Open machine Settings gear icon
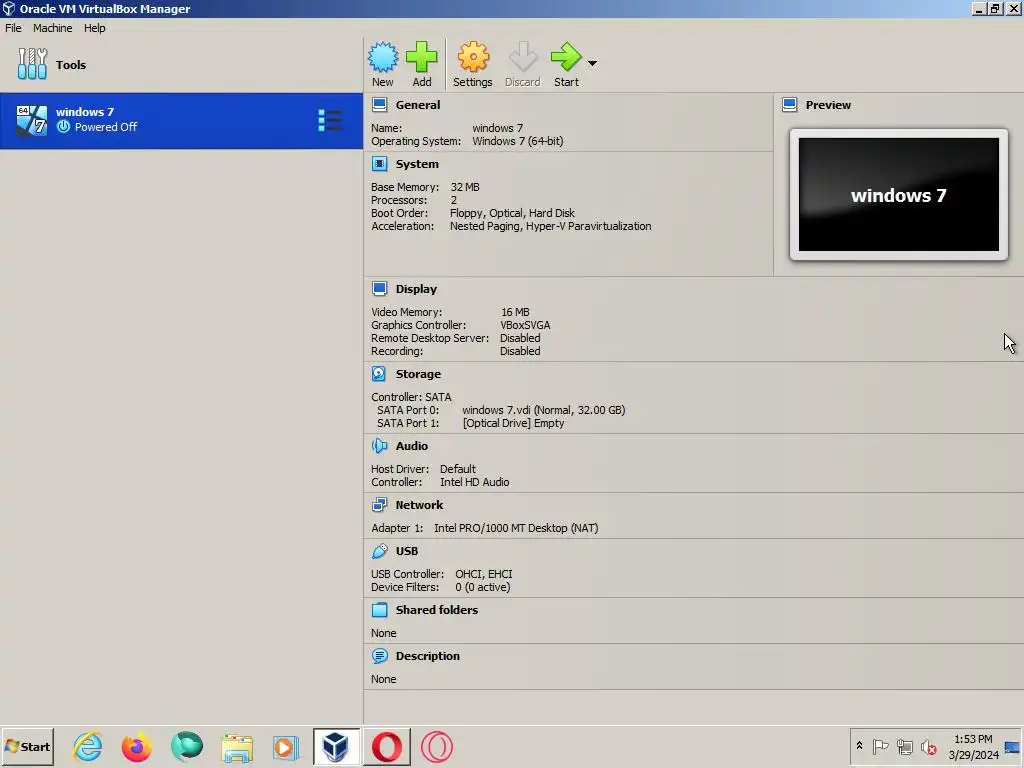 coord(473,64)
